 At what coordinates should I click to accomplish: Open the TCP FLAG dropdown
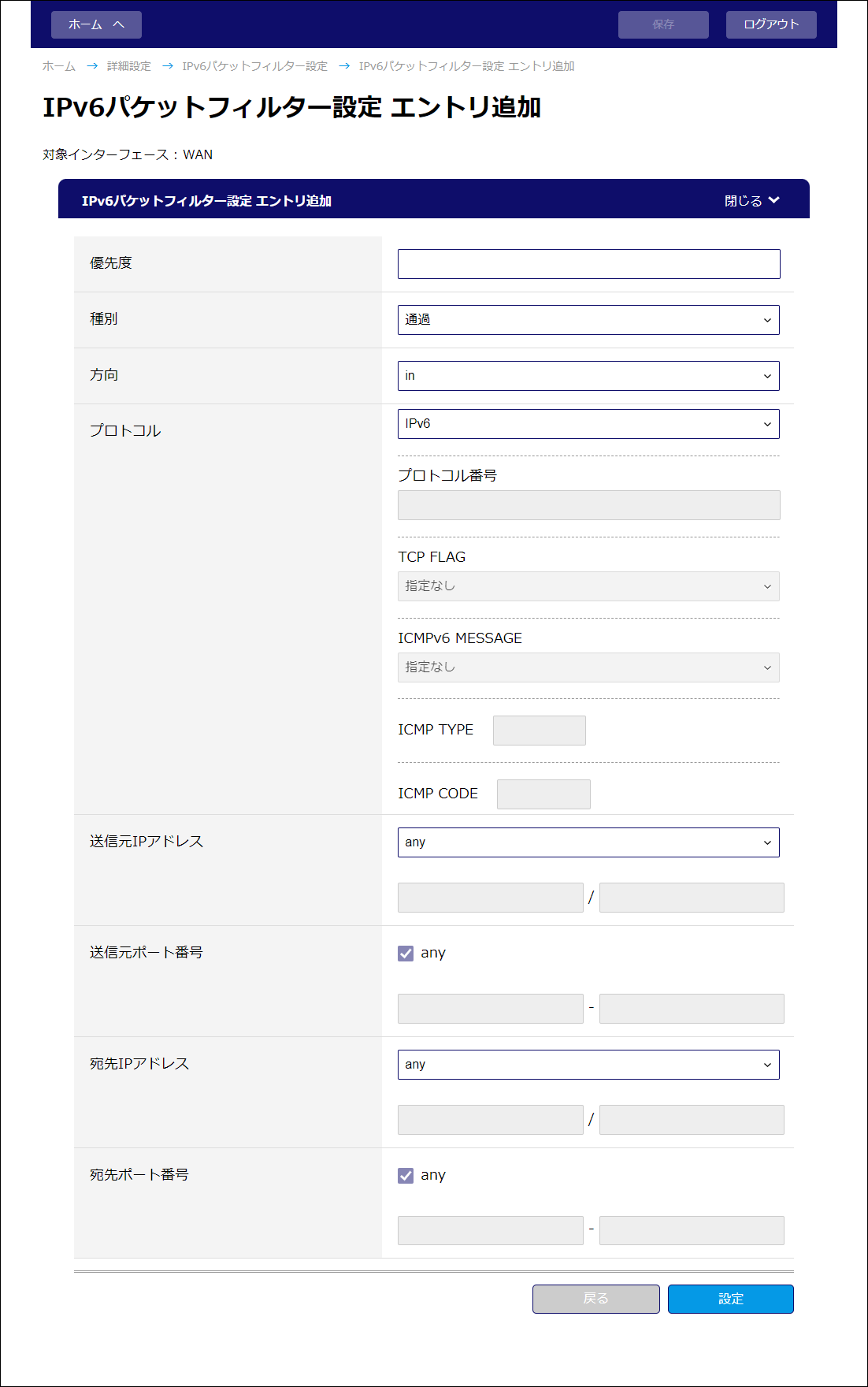coord(588,586)
